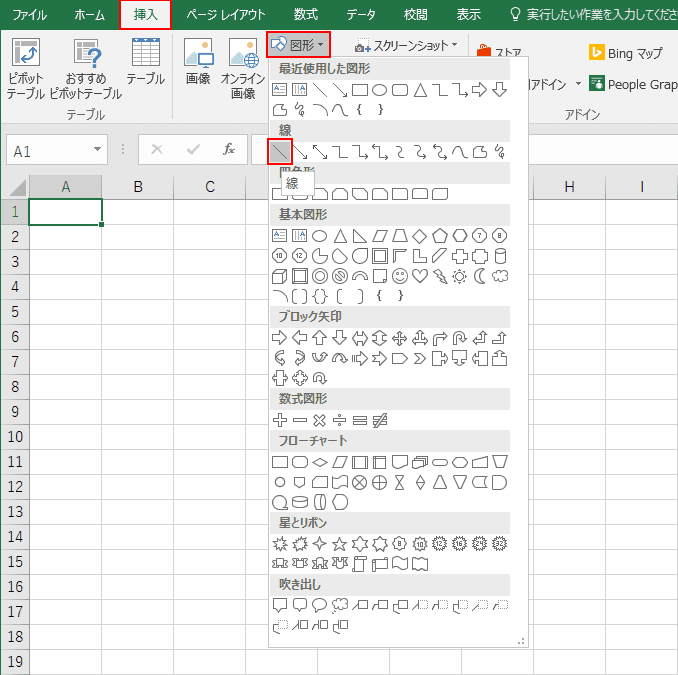Select the Scribble shape at end of 線 row

(x=500, y=152)
